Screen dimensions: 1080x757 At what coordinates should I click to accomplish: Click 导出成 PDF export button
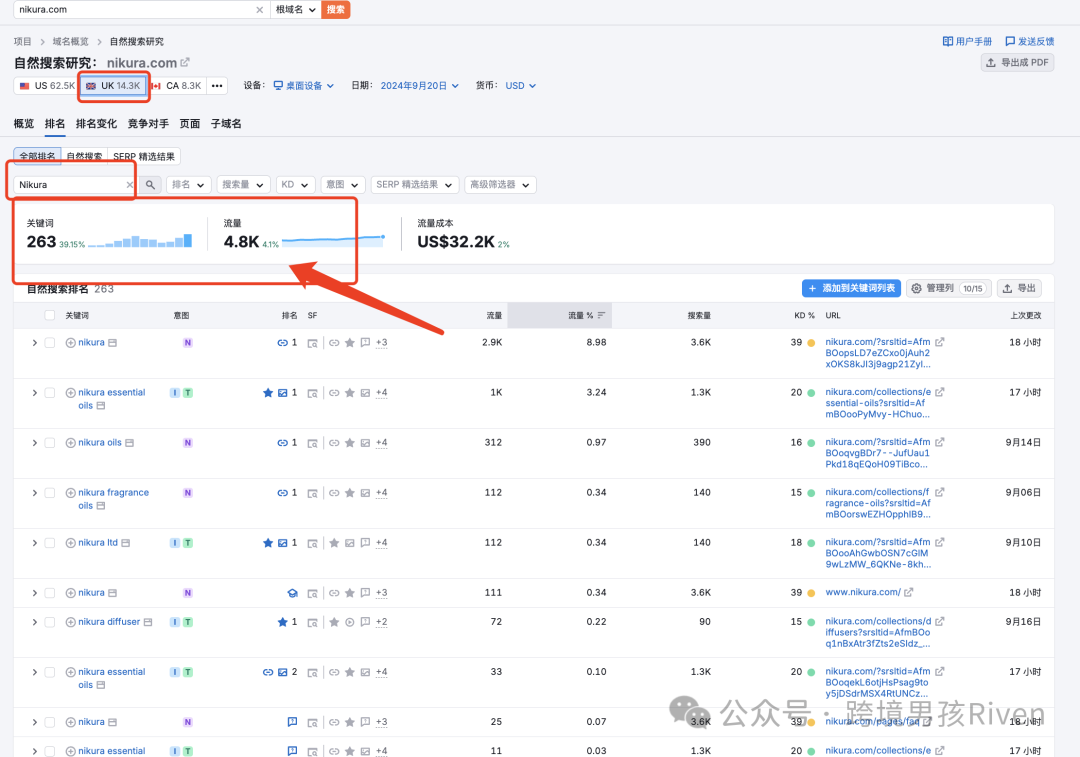pyautogui.click(x=1017, y=63)
